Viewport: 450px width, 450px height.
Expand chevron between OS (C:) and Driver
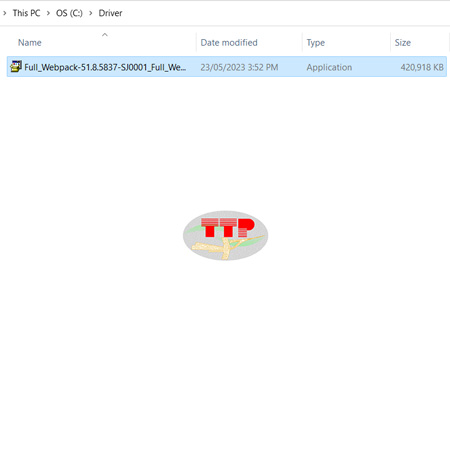91,13
